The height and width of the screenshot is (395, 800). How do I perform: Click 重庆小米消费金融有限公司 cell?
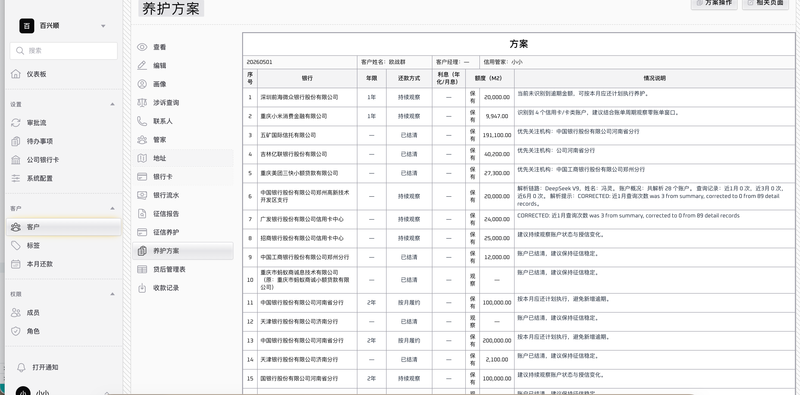[x=307, y=116]
